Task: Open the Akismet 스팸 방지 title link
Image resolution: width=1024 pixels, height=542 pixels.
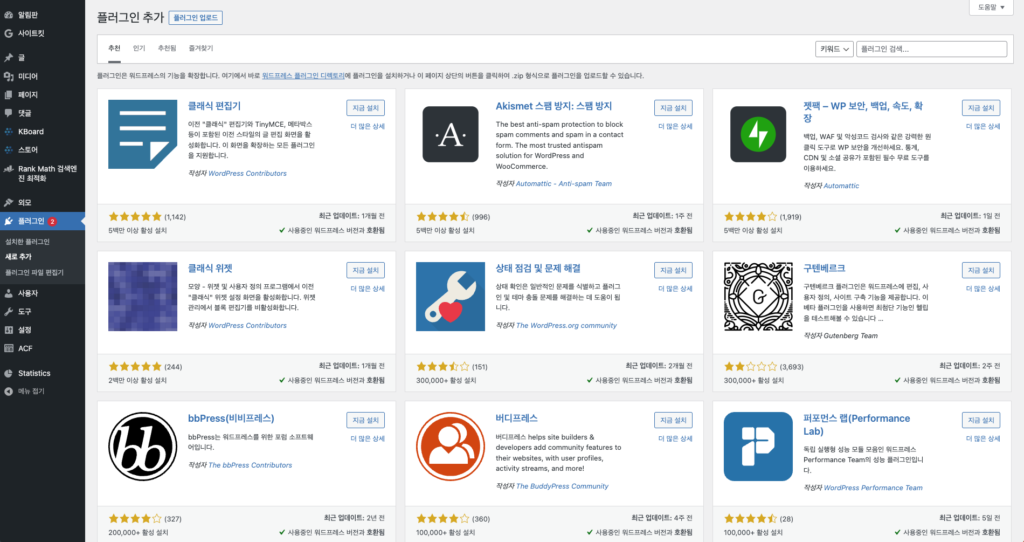Action: 554,106
